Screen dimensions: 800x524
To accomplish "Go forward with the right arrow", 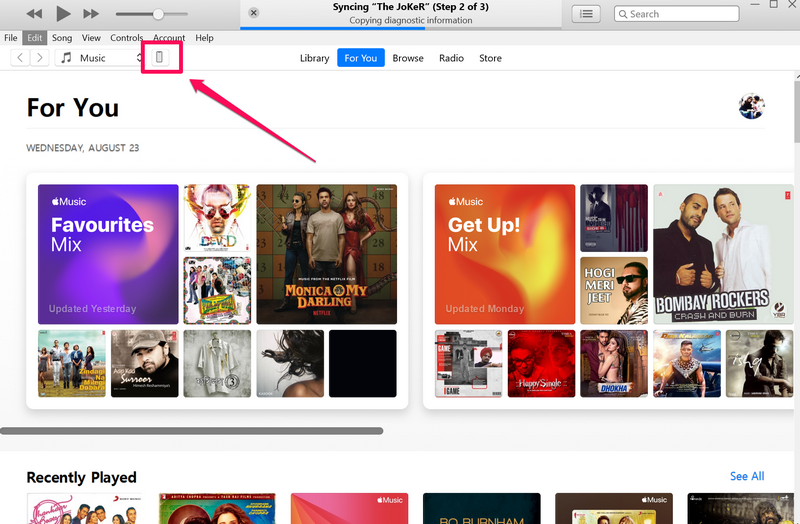I will pos(39,58).
